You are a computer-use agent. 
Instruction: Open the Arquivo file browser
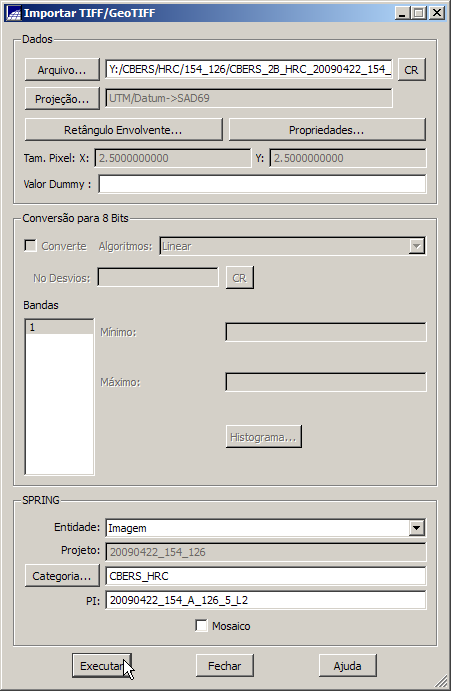point(62,70)
